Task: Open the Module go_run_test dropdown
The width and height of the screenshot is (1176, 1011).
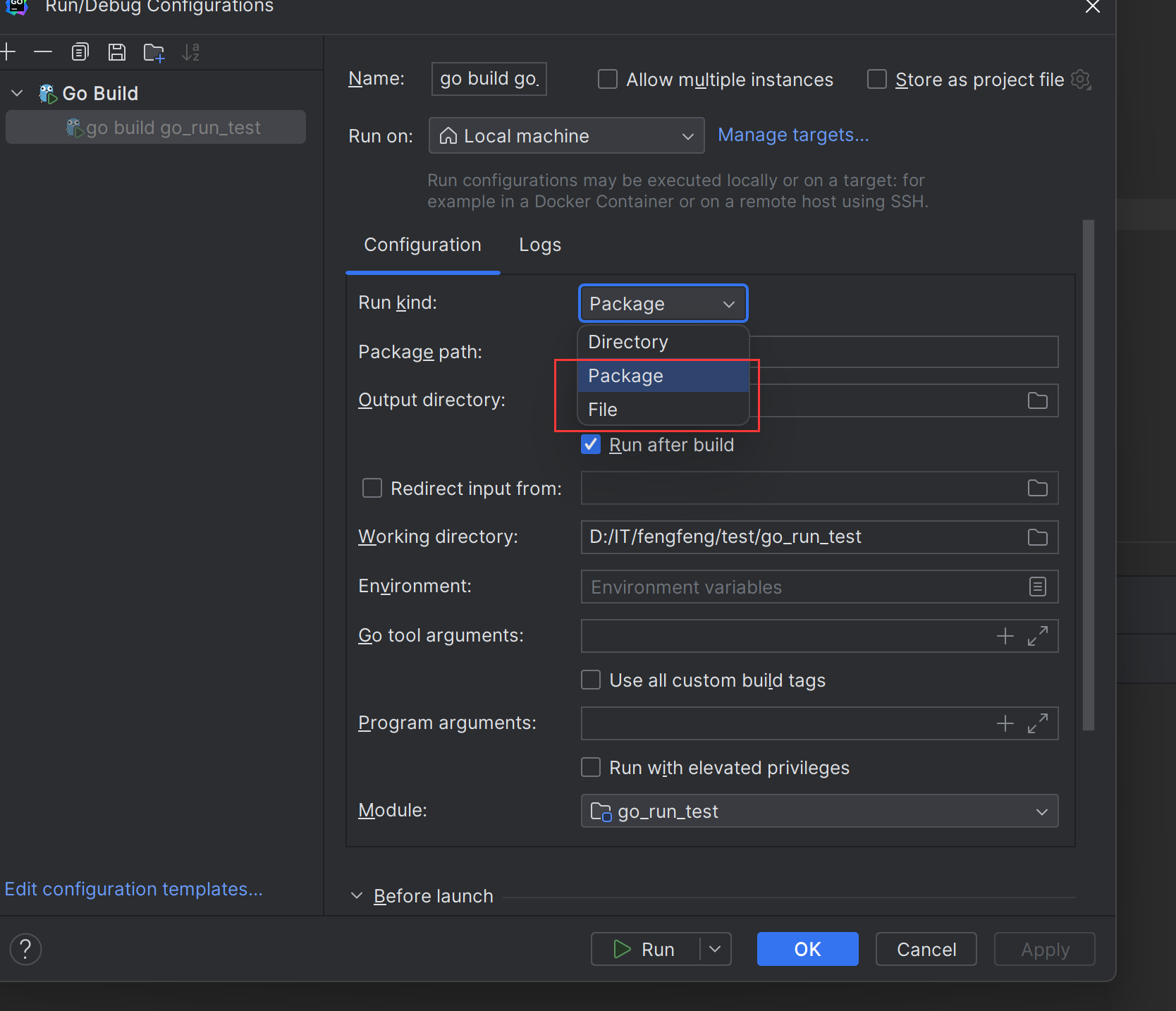Action: point(819,811)
